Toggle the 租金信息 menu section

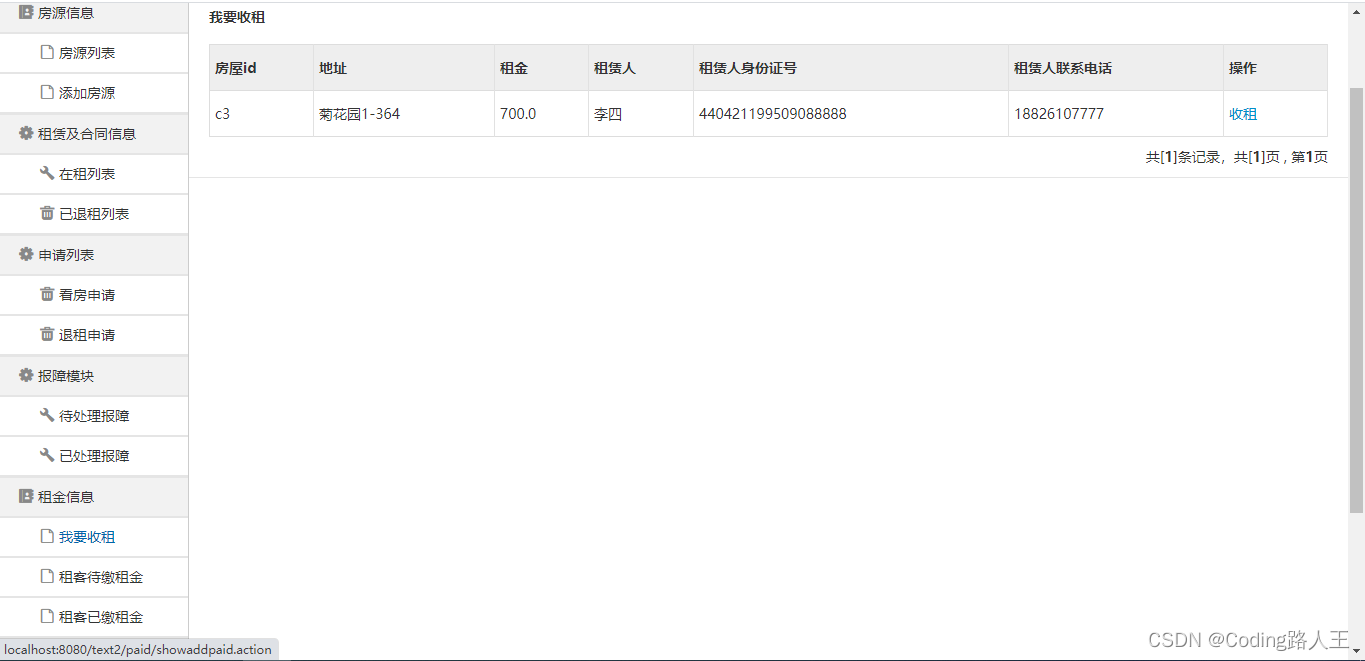(x=94, y=497)
